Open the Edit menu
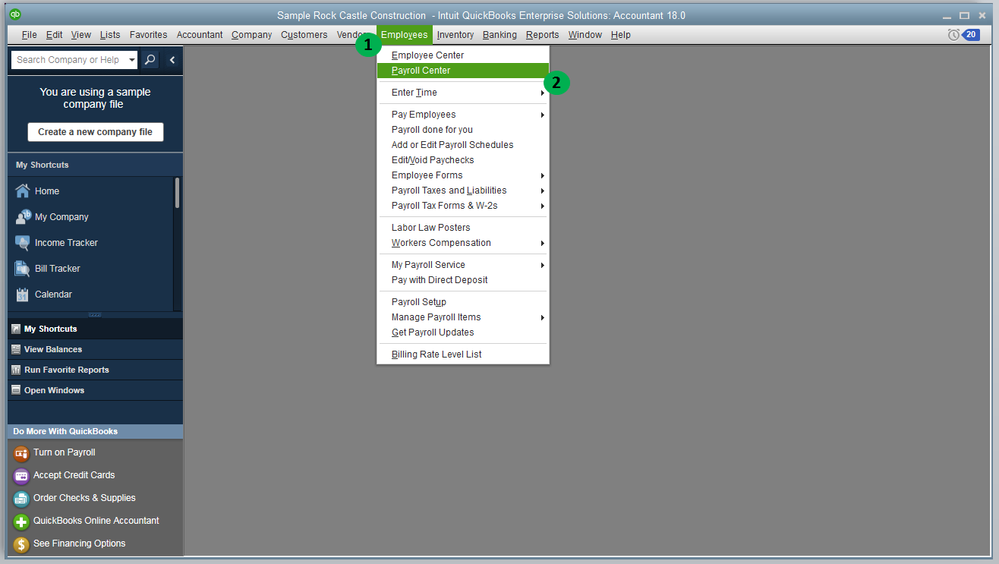The height and width of the screenshot is (564, 999). click(54, 35)
